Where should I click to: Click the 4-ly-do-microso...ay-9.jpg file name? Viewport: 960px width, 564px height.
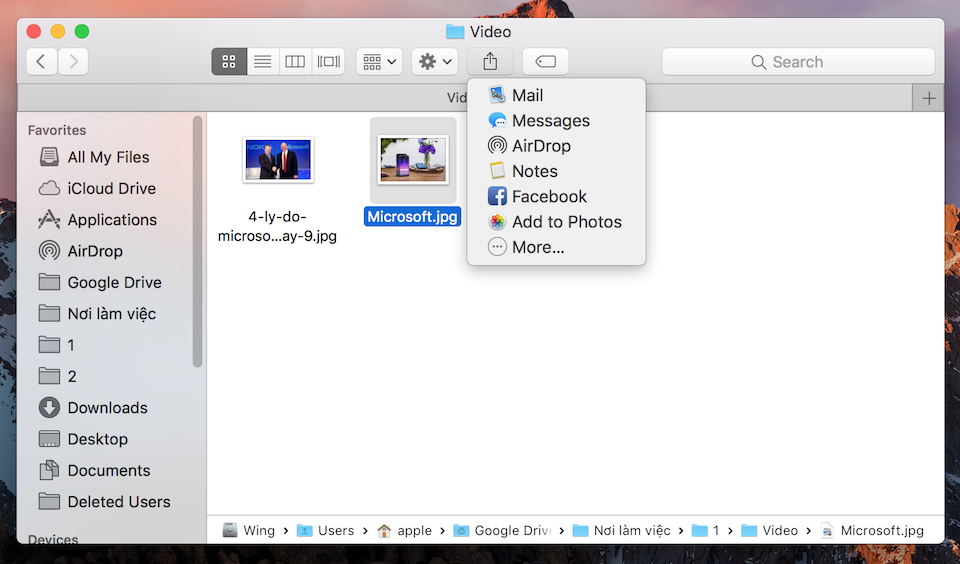point(277,226)
